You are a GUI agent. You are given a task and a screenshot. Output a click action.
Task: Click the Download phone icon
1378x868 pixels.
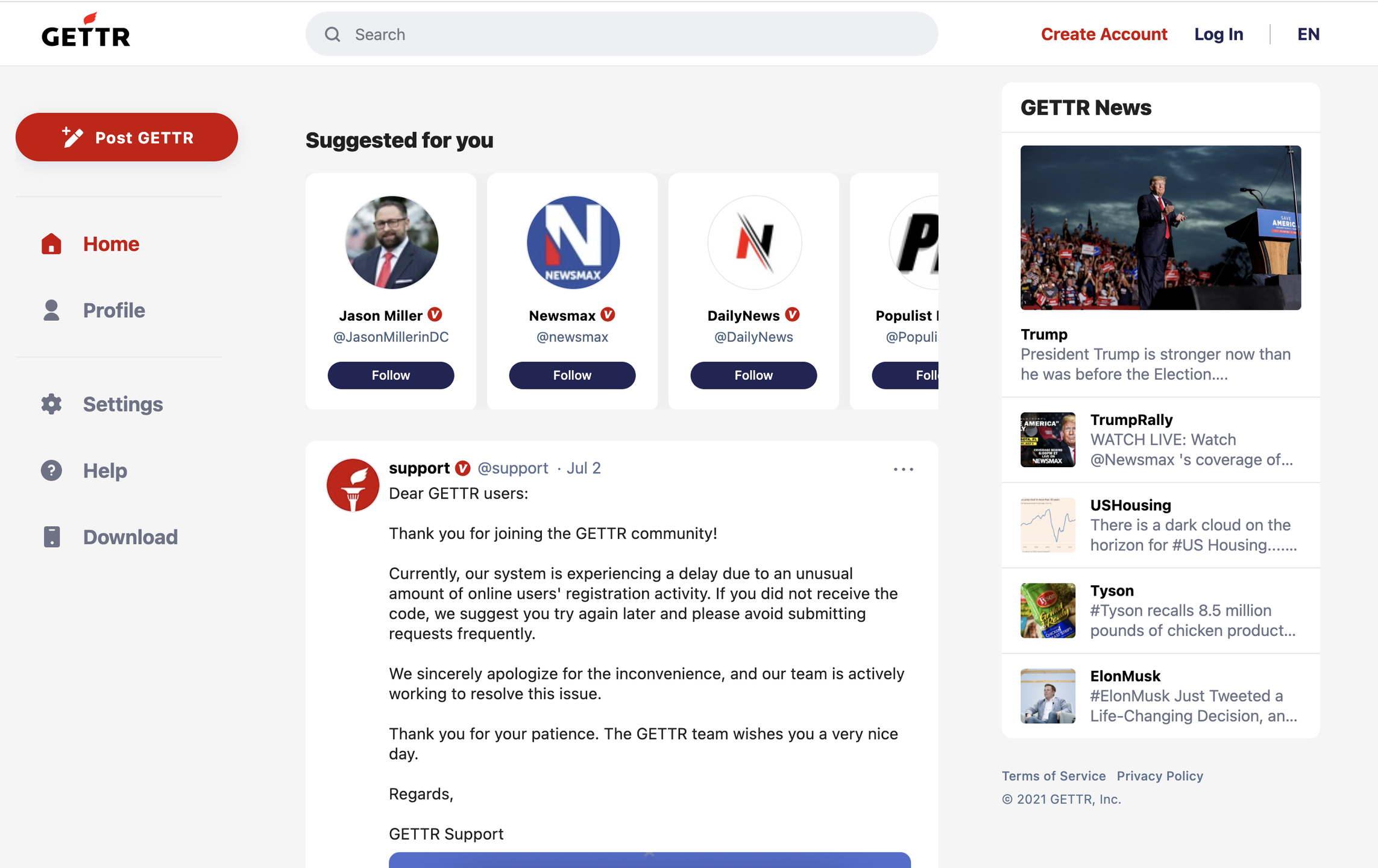coord(52,536)
